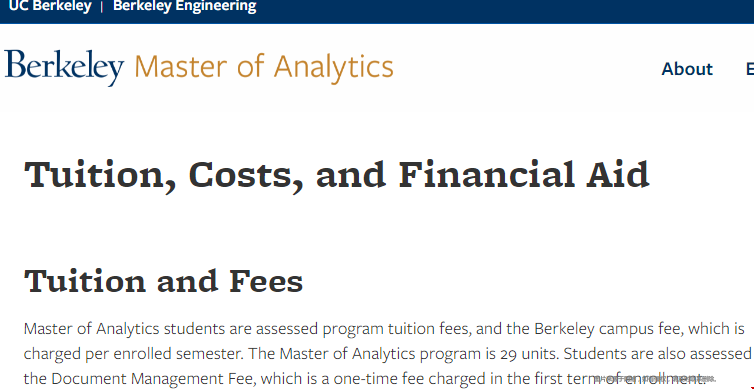The image size is (754, 389).
Task: Click the Master of Analytics site title
Action: coord(264,67)
